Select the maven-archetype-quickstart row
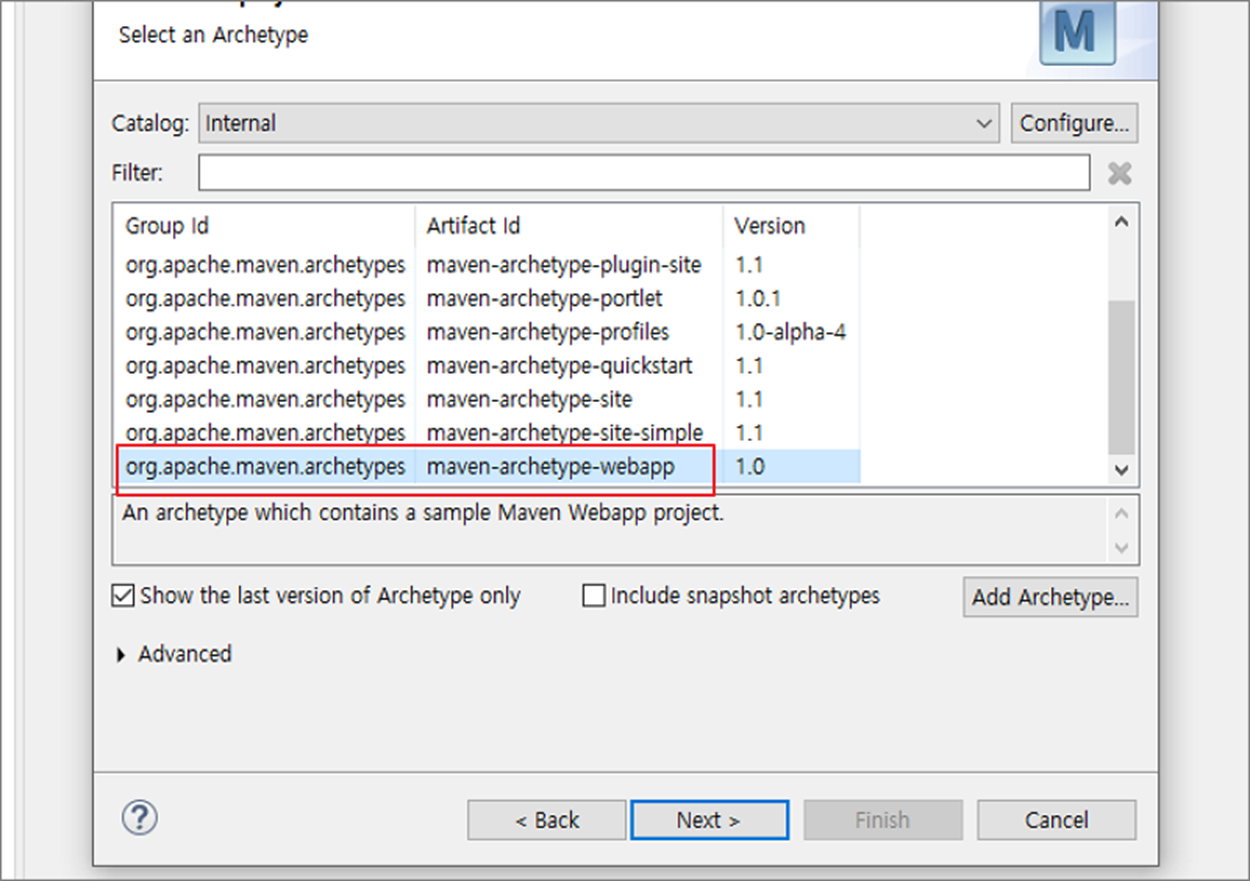Image resolution: width=1250 pixels, height=881 pixels. pos(487,366)
